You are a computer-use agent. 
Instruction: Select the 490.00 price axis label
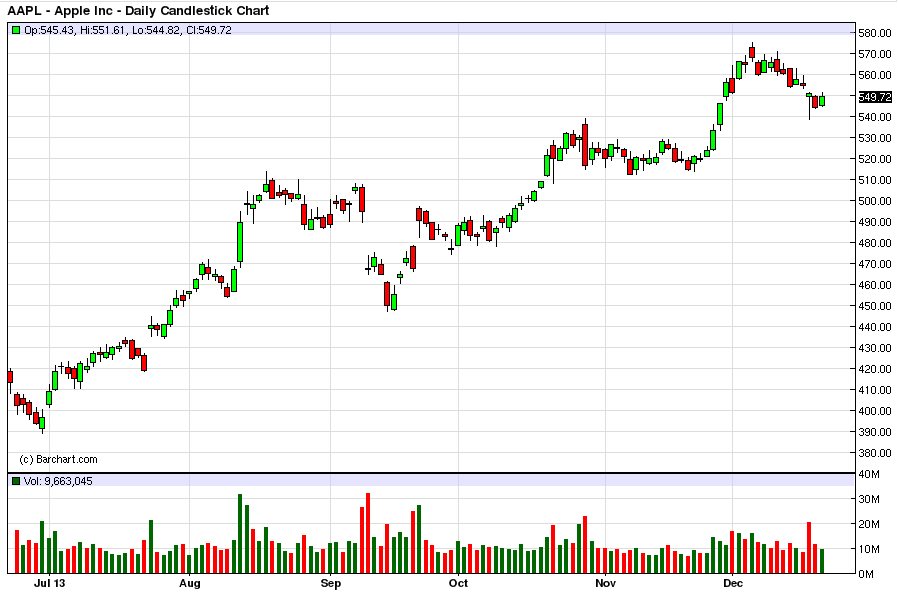coord(875,222)
